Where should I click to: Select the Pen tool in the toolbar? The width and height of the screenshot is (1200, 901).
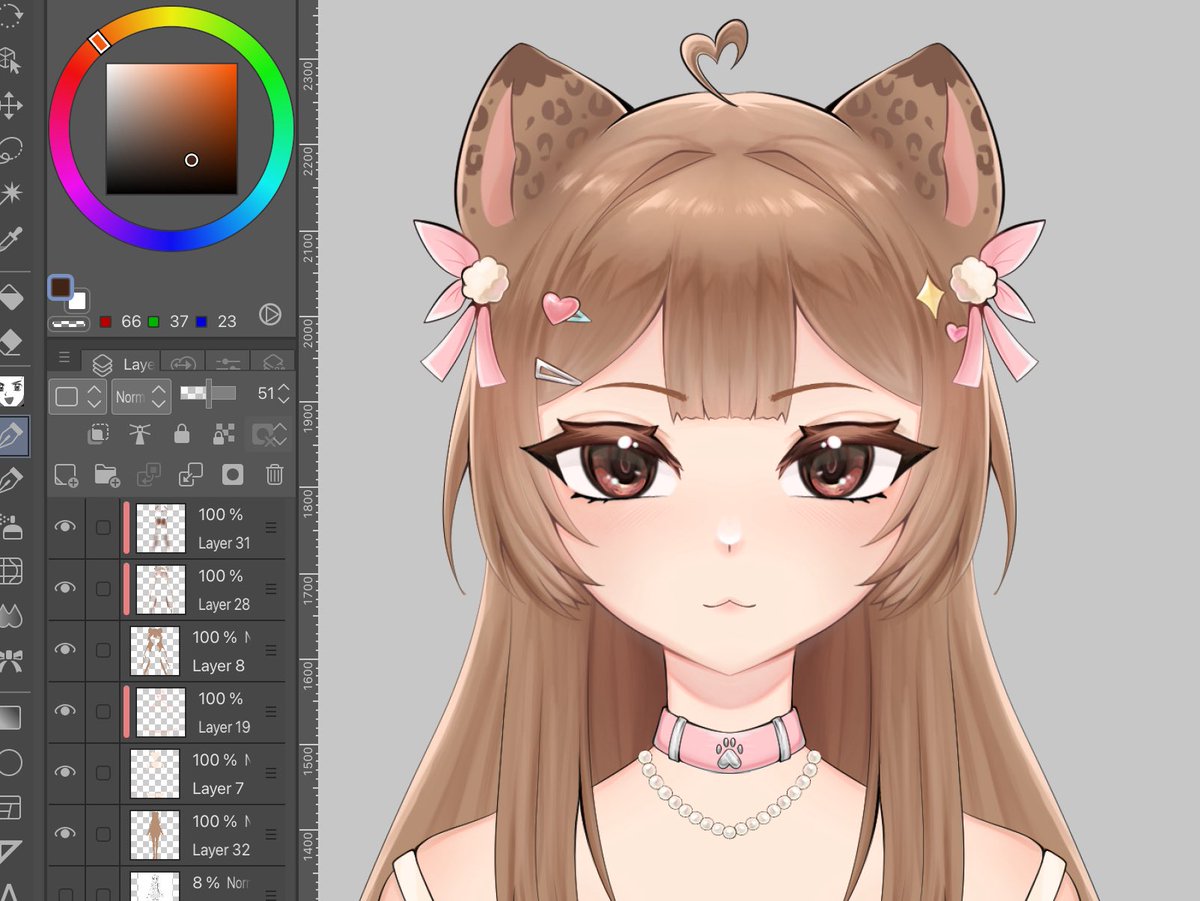[14, 434]
